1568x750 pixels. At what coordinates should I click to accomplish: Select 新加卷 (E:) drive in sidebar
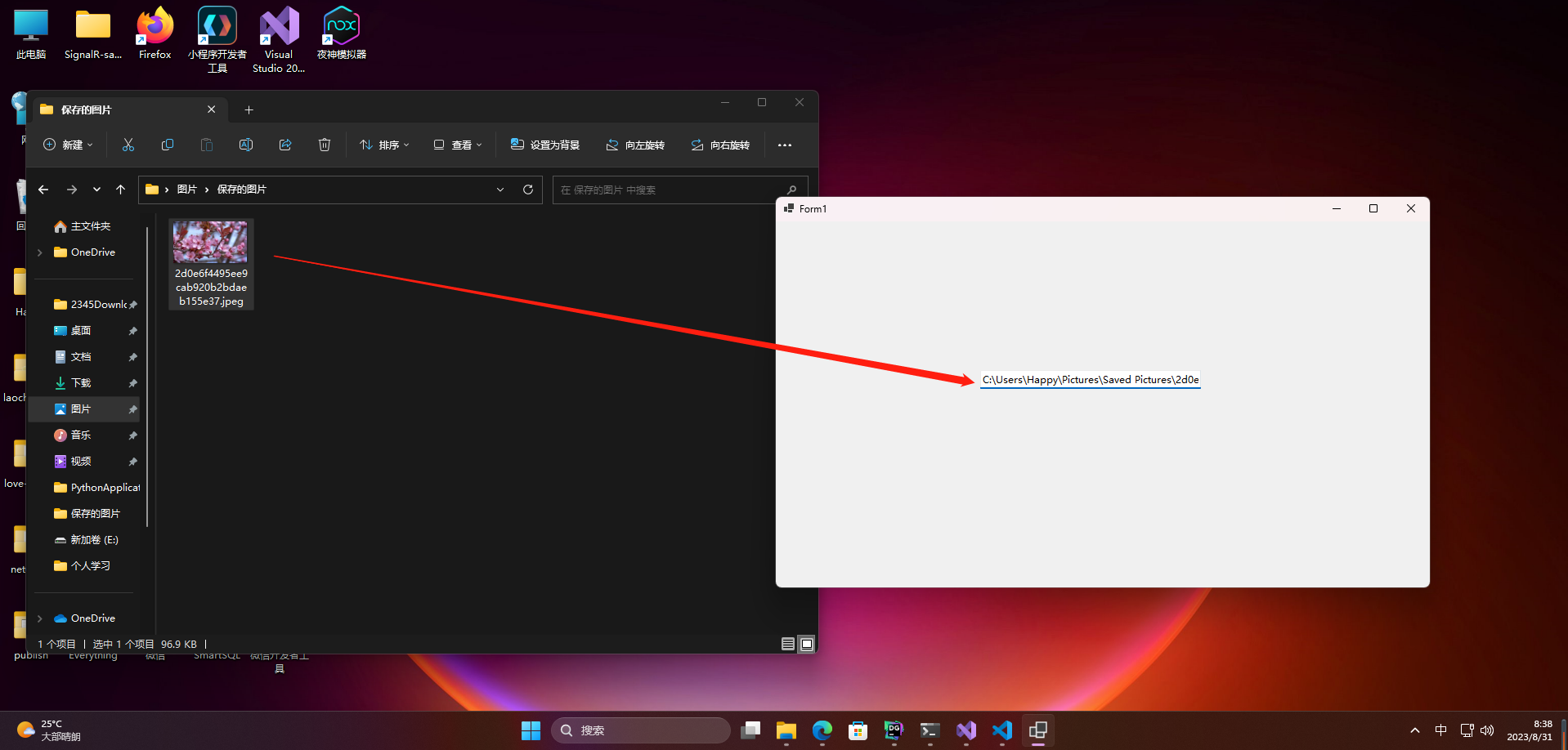point(84,540)
